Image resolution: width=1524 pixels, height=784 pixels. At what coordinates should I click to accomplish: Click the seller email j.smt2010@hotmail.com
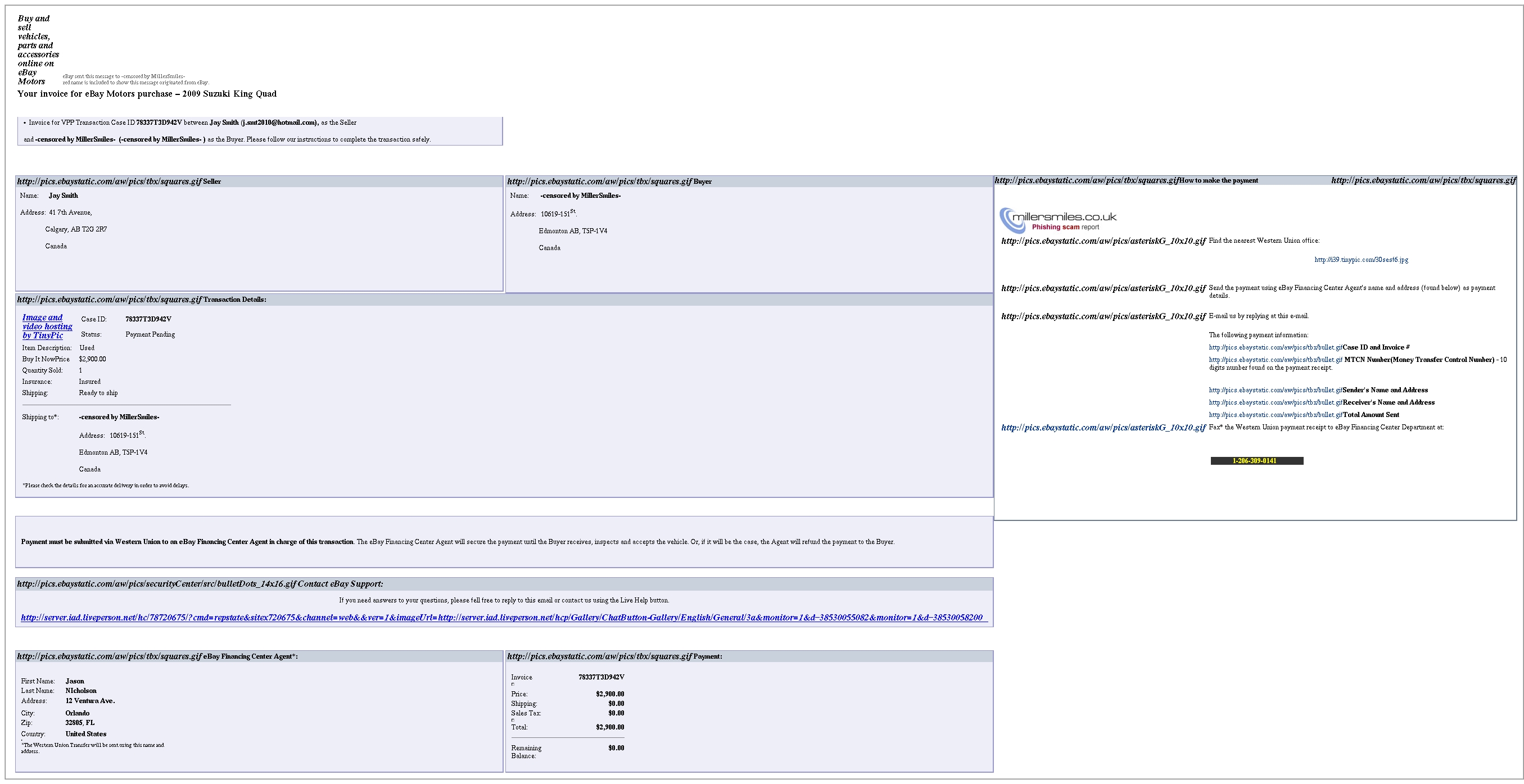tap(279, 123)
